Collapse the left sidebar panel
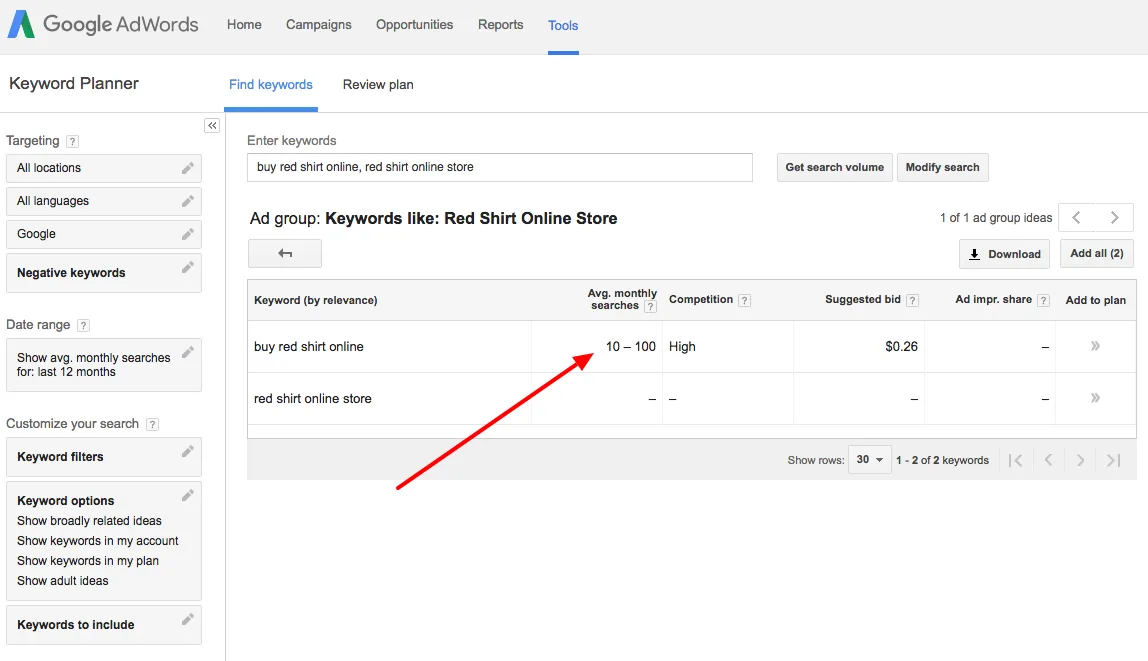1148x661 pixels. point(212,126)
